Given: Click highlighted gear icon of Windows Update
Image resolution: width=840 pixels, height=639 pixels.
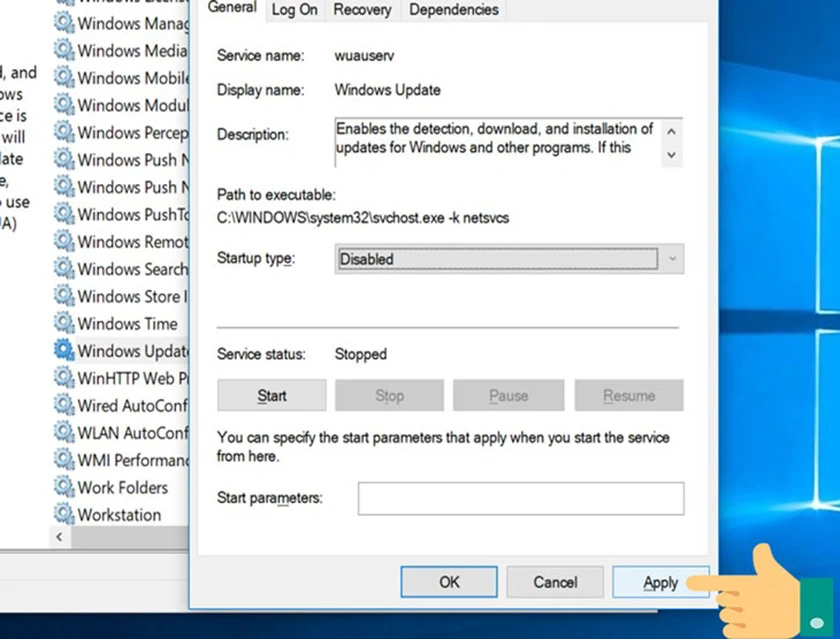Looking at the screenshot, I should tap(64, 350).
